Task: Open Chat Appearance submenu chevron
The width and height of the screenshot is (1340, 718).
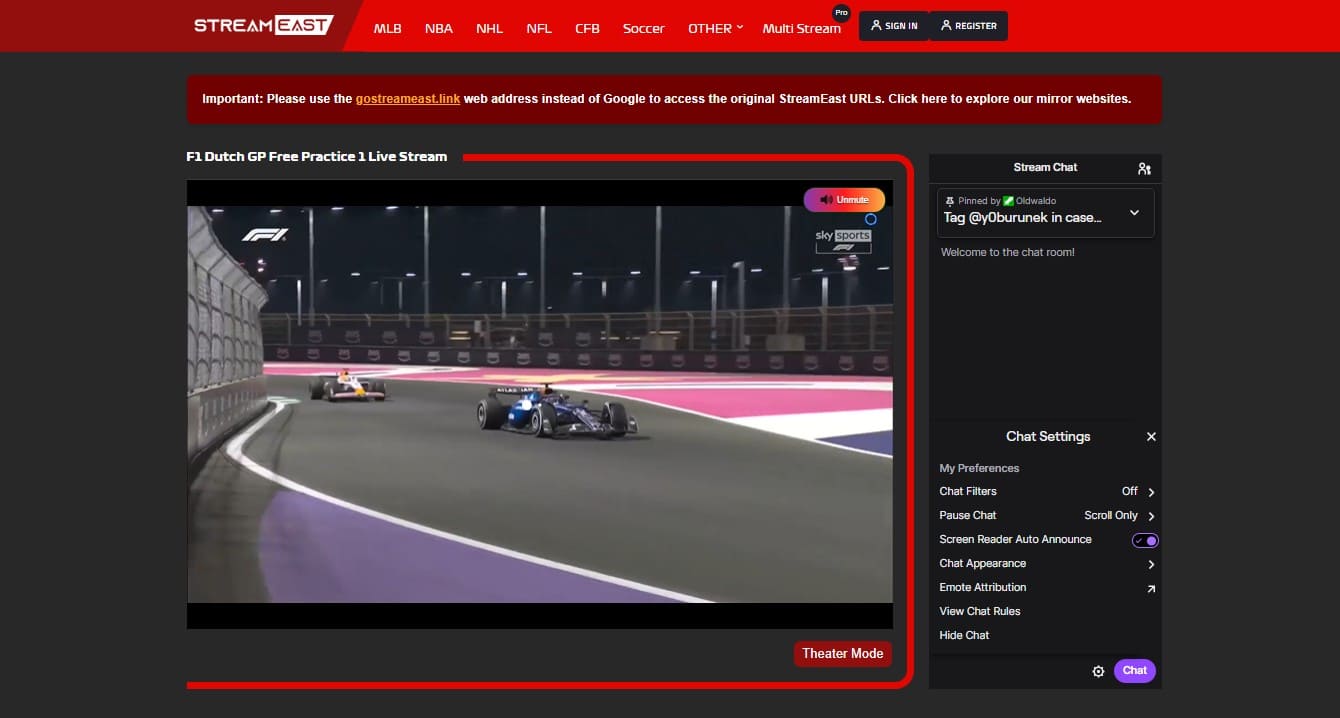Action: pos(1151,564)
